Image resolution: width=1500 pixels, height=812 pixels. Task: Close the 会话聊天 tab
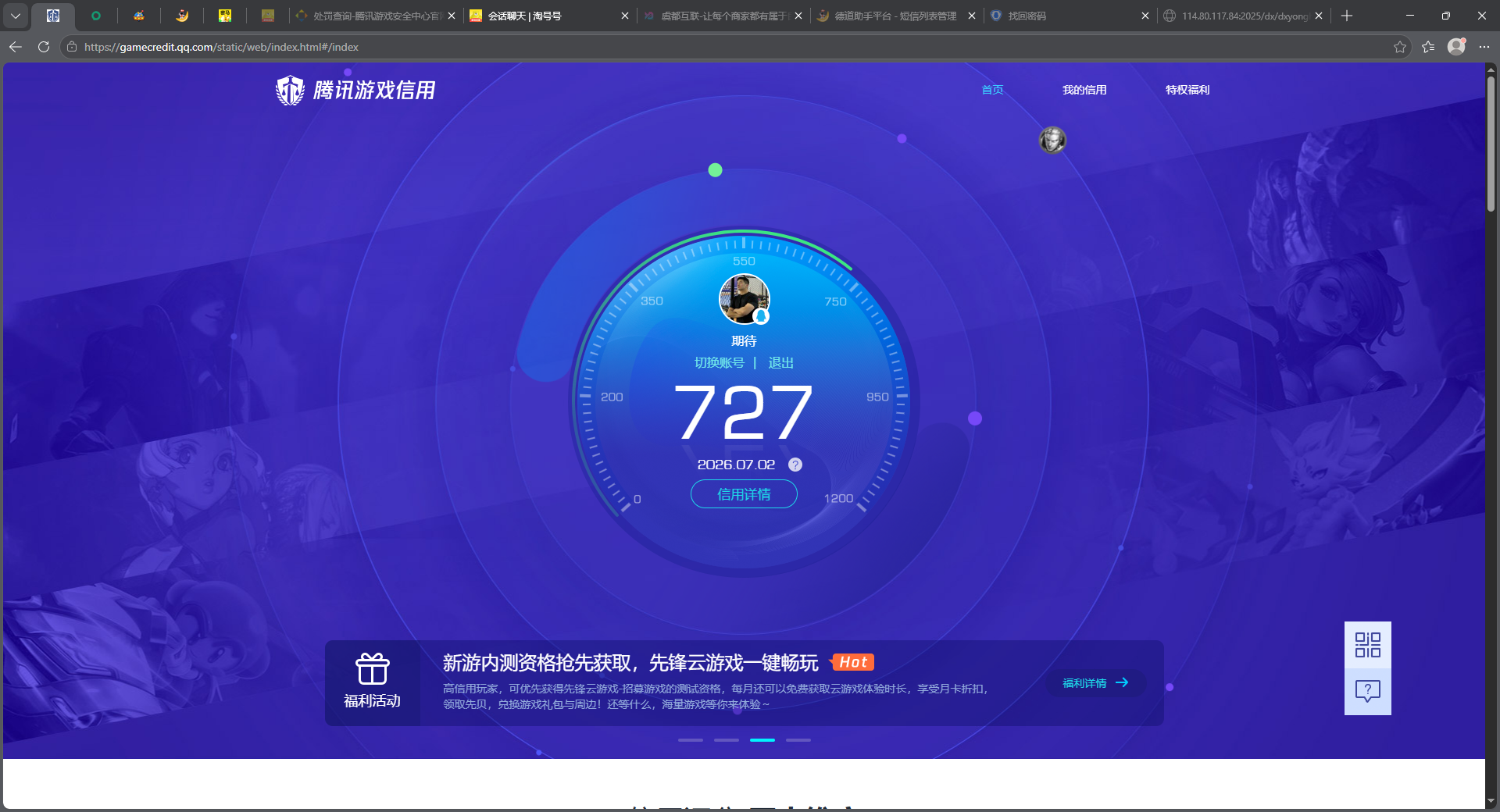625,16
